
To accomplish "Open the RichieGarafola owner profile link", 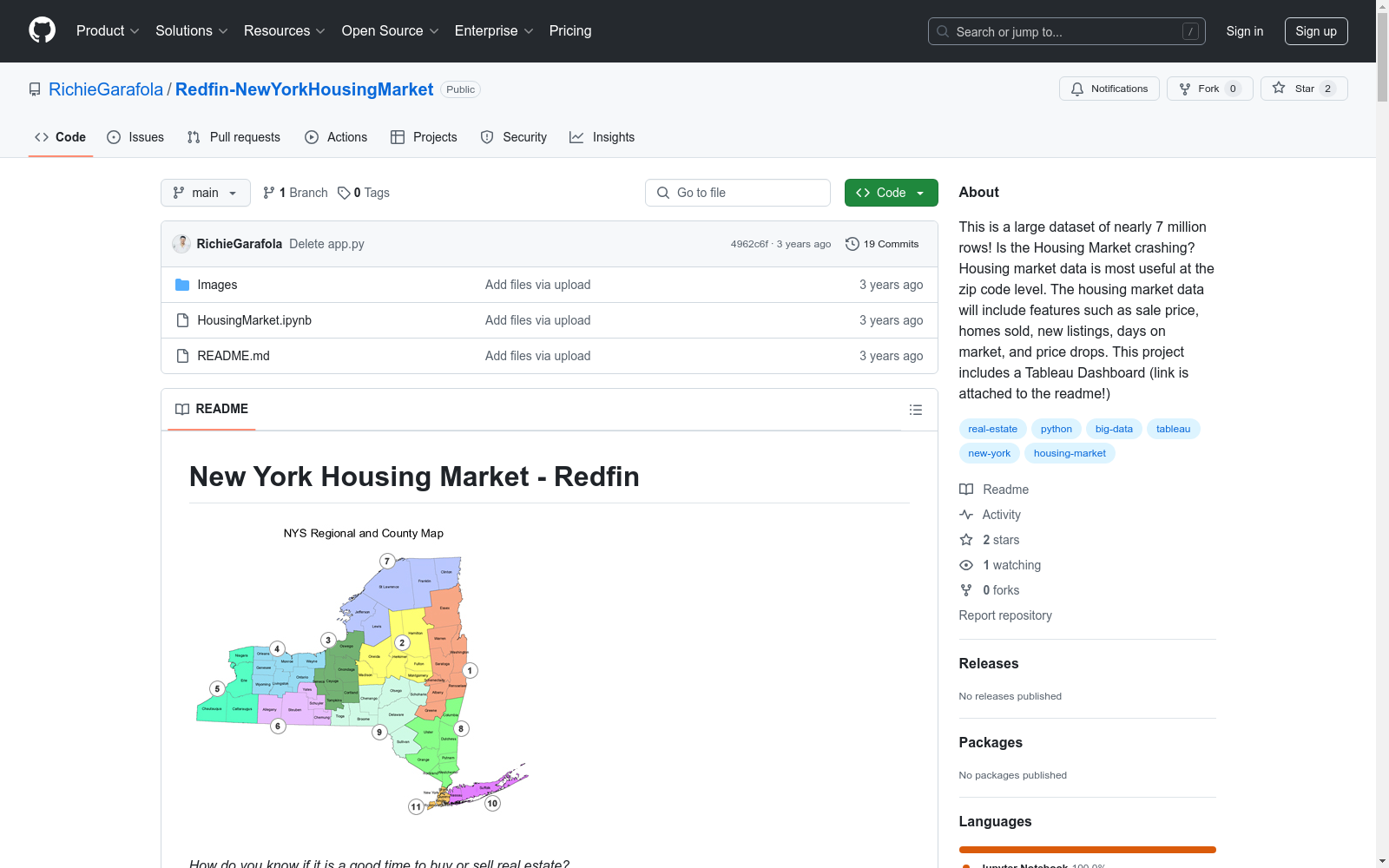I will coord(106,89).
